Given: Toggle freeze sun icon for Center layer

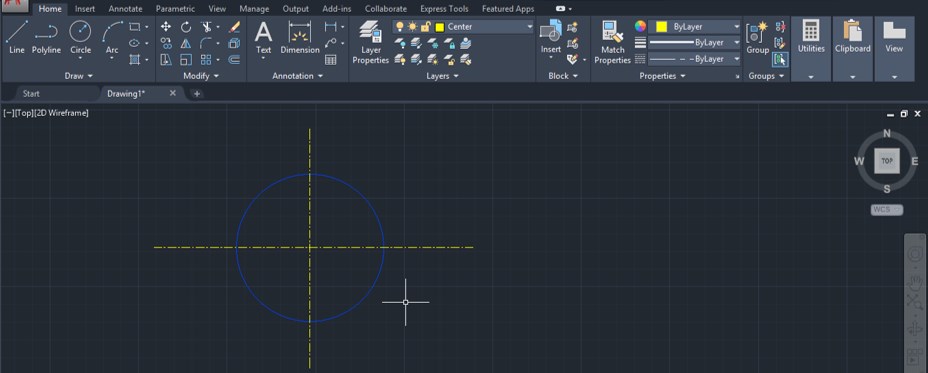Looking at the screenshot, I should (412, 27).
